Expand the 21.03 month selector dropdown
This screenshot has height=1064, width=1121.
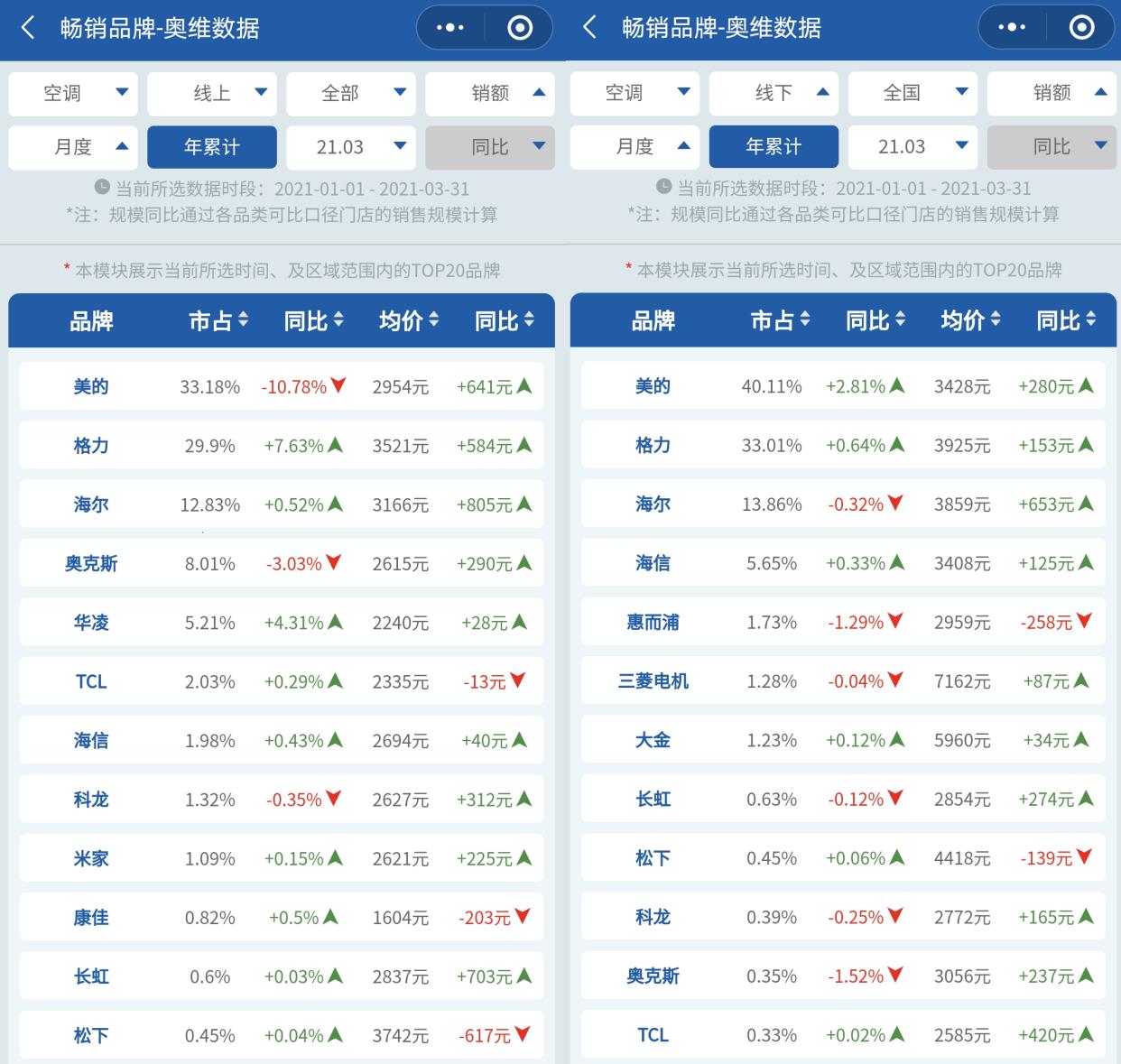pyautogui.click(x=350, y=147)
